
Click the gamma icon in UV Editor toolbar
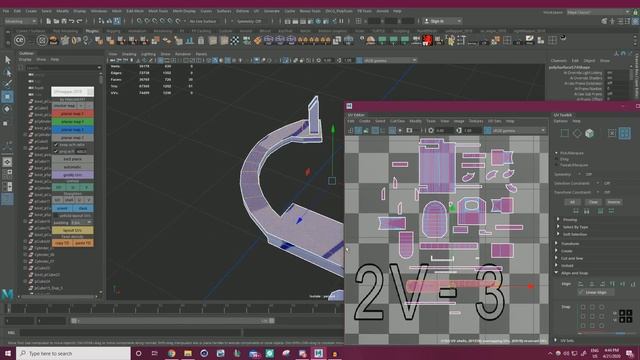(x=459, y=131)
